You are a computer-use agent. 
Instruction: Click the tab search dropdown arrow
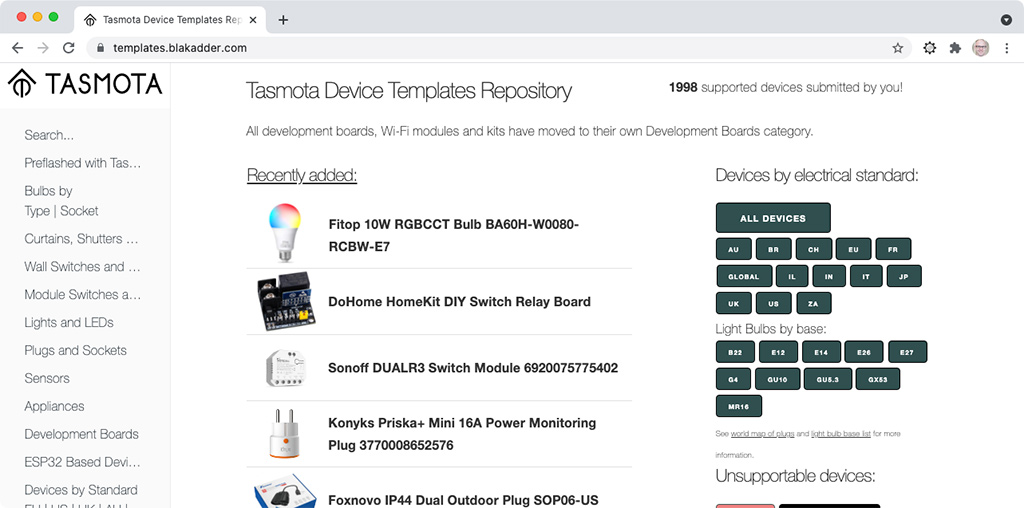(1006, 20)
